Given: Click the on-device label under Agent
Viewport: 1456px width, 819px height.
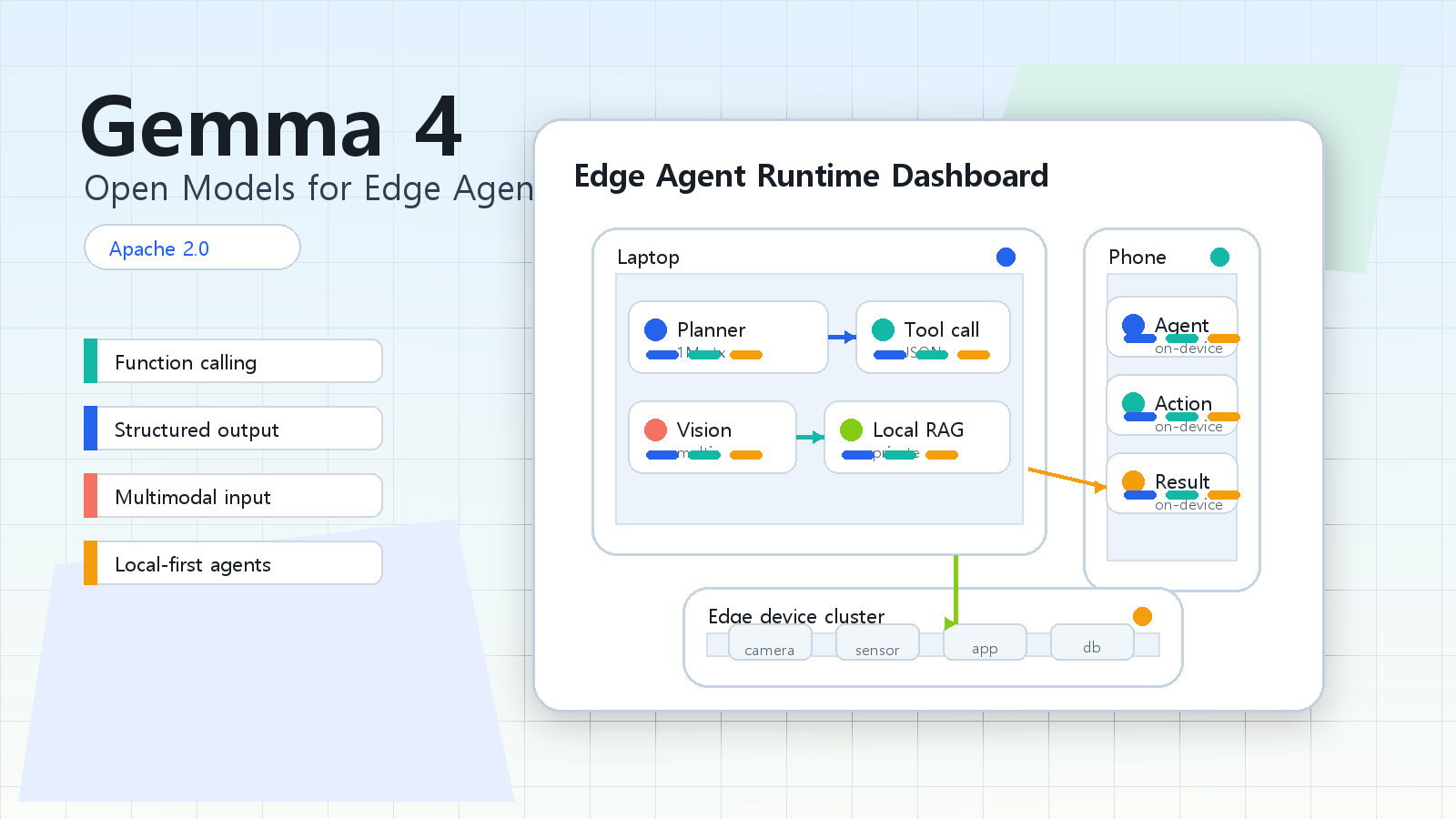Looking at the screenshot, I should 1188,349.
